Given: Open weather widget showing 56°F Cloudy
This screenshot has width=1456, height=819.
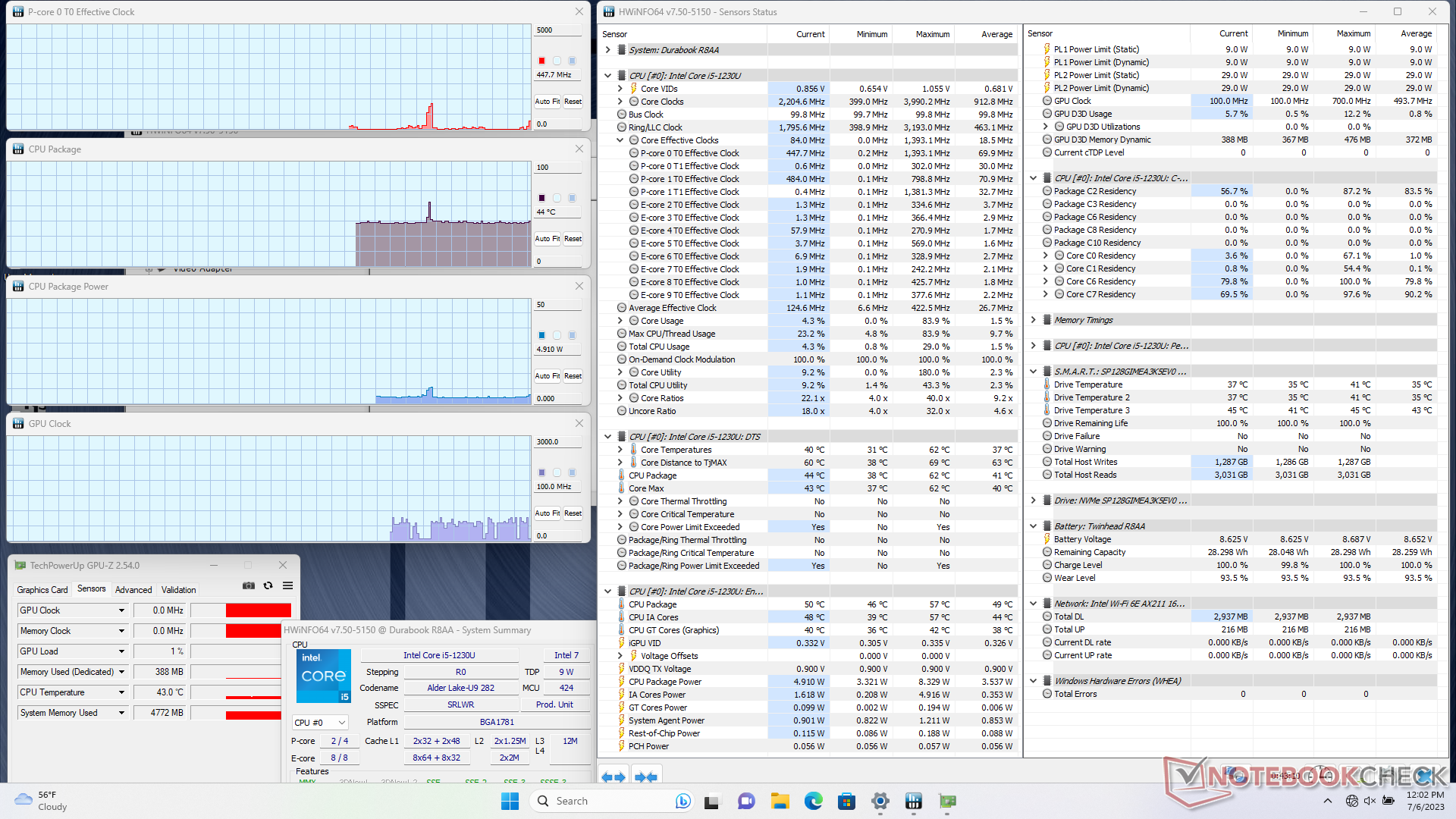Looking at the screenshot, I should tap(42, 801).
